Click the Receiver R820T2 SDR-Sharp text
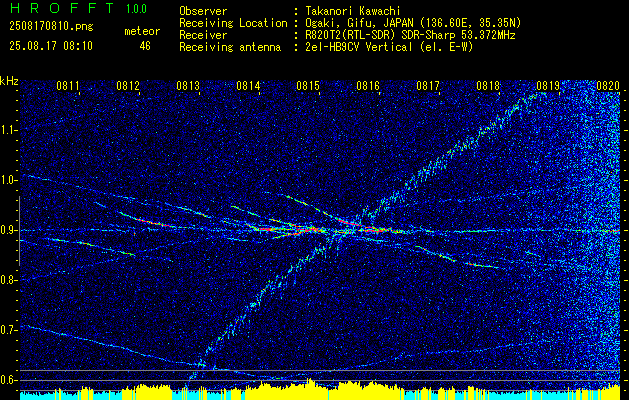Image resolution: width=629 pixels, height=400 pixels. coord(410,35)
